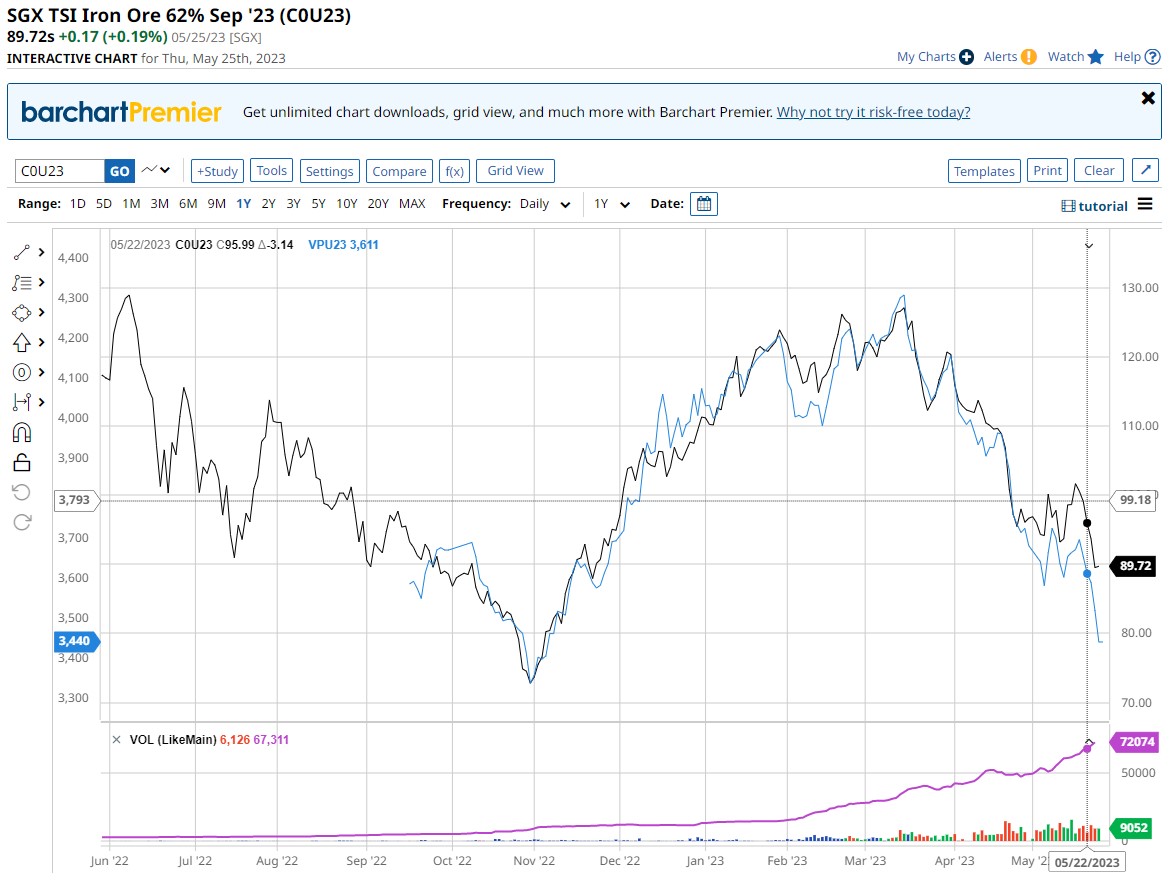Screen dimensions: 1170x891
Task: Click the arrow shape annotation tool
Action: click(x=22, y=342)
